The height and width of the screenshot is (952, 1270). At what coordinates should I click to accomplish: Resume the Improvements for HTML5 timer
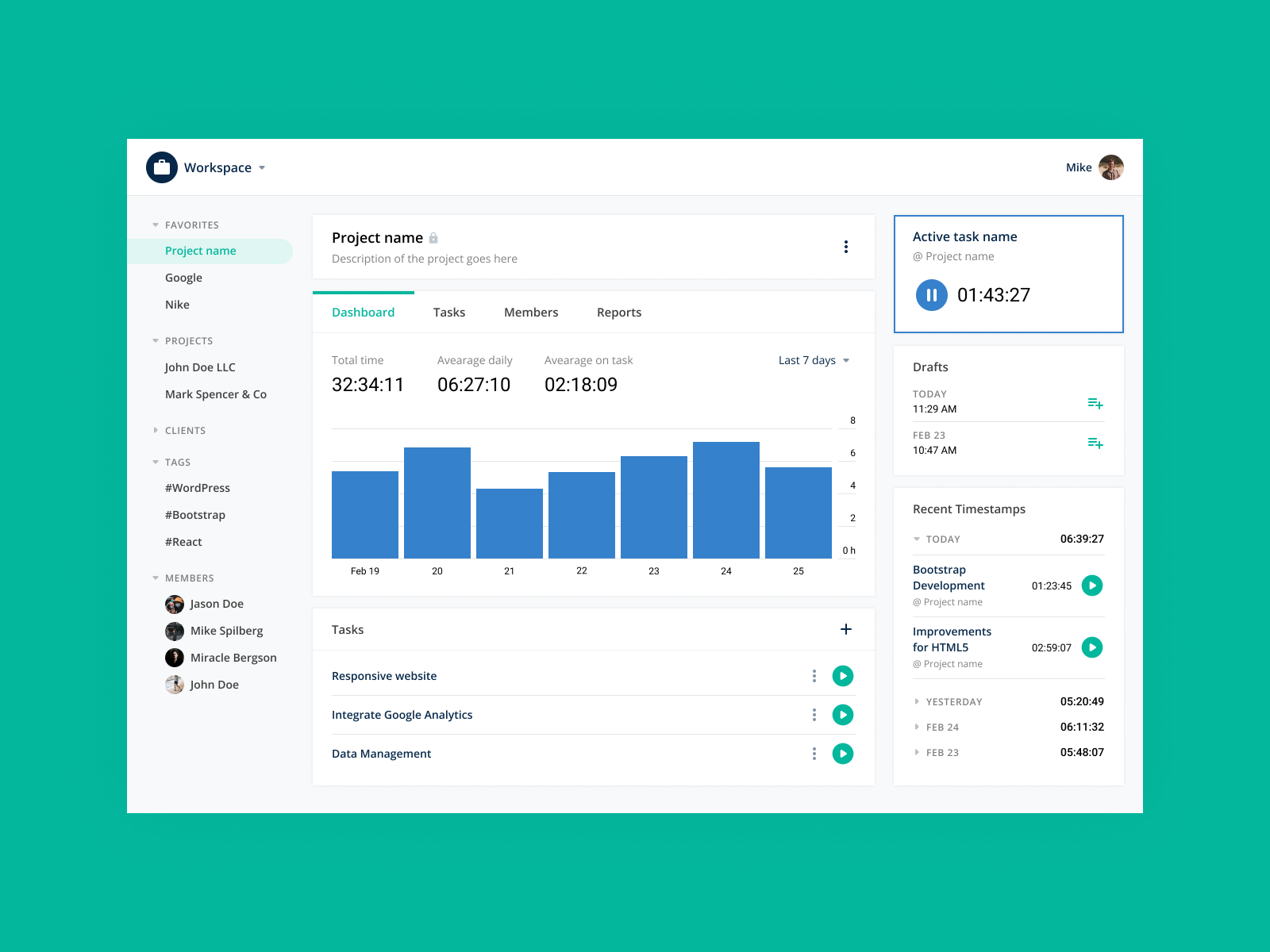[x=1093, y=647]
